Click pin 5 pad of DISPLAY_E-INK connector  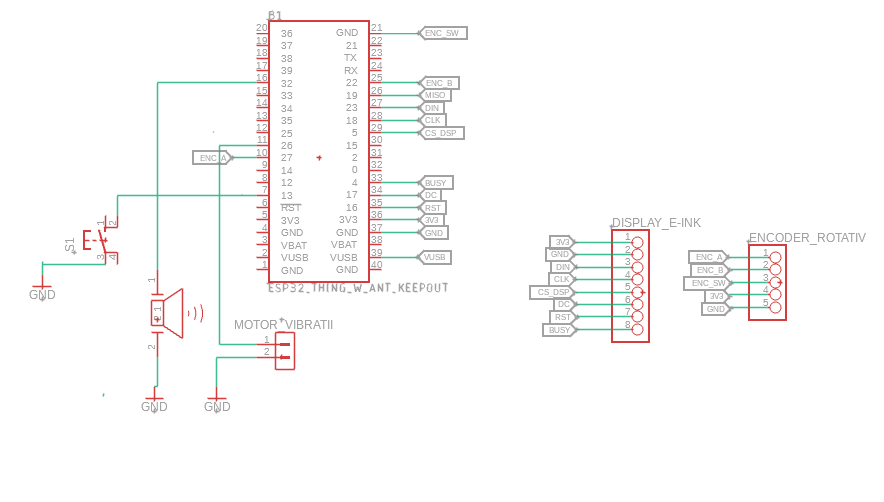tap(637, 292)
